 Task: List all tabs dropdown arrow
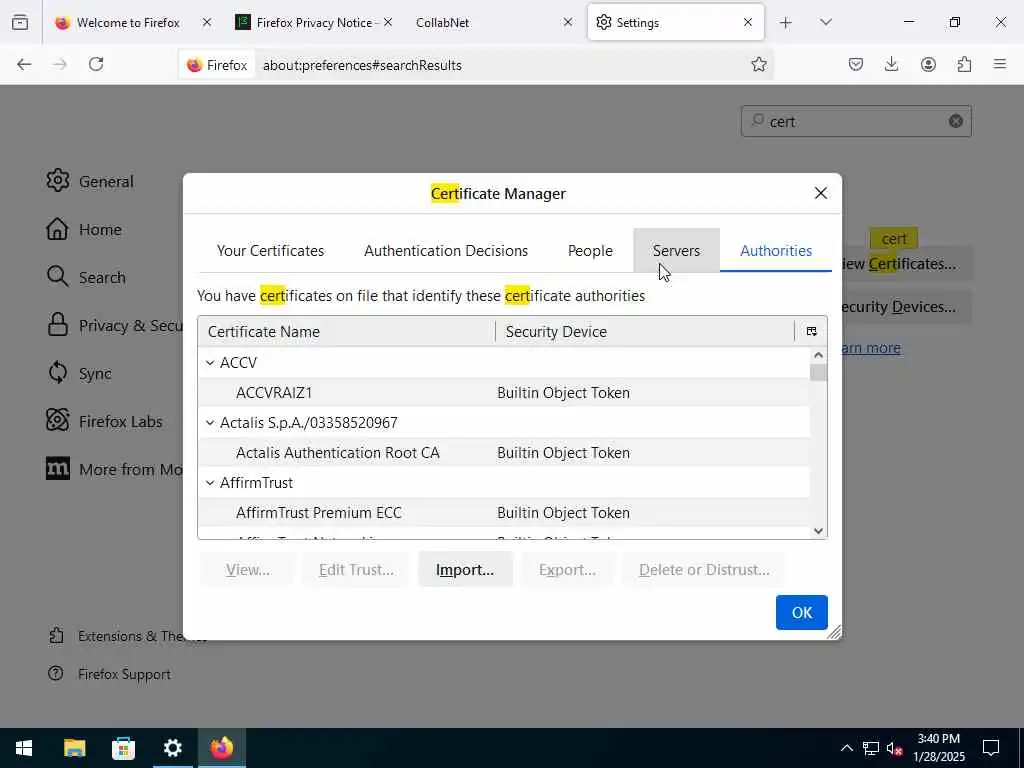[825, 23]
